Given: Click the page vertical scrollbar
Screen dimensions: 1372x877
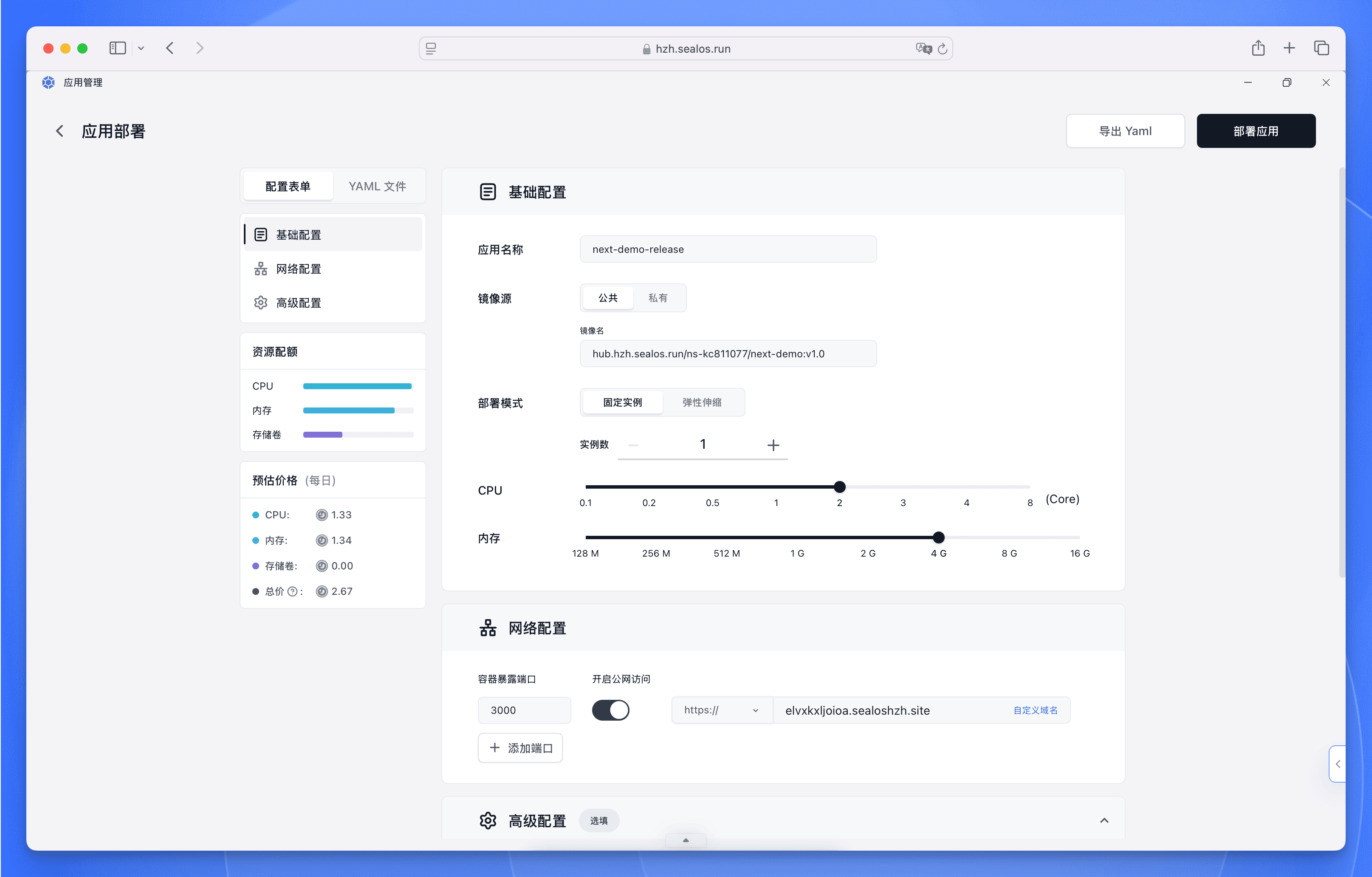Looking at the screenshot, I should (1341, 373).
